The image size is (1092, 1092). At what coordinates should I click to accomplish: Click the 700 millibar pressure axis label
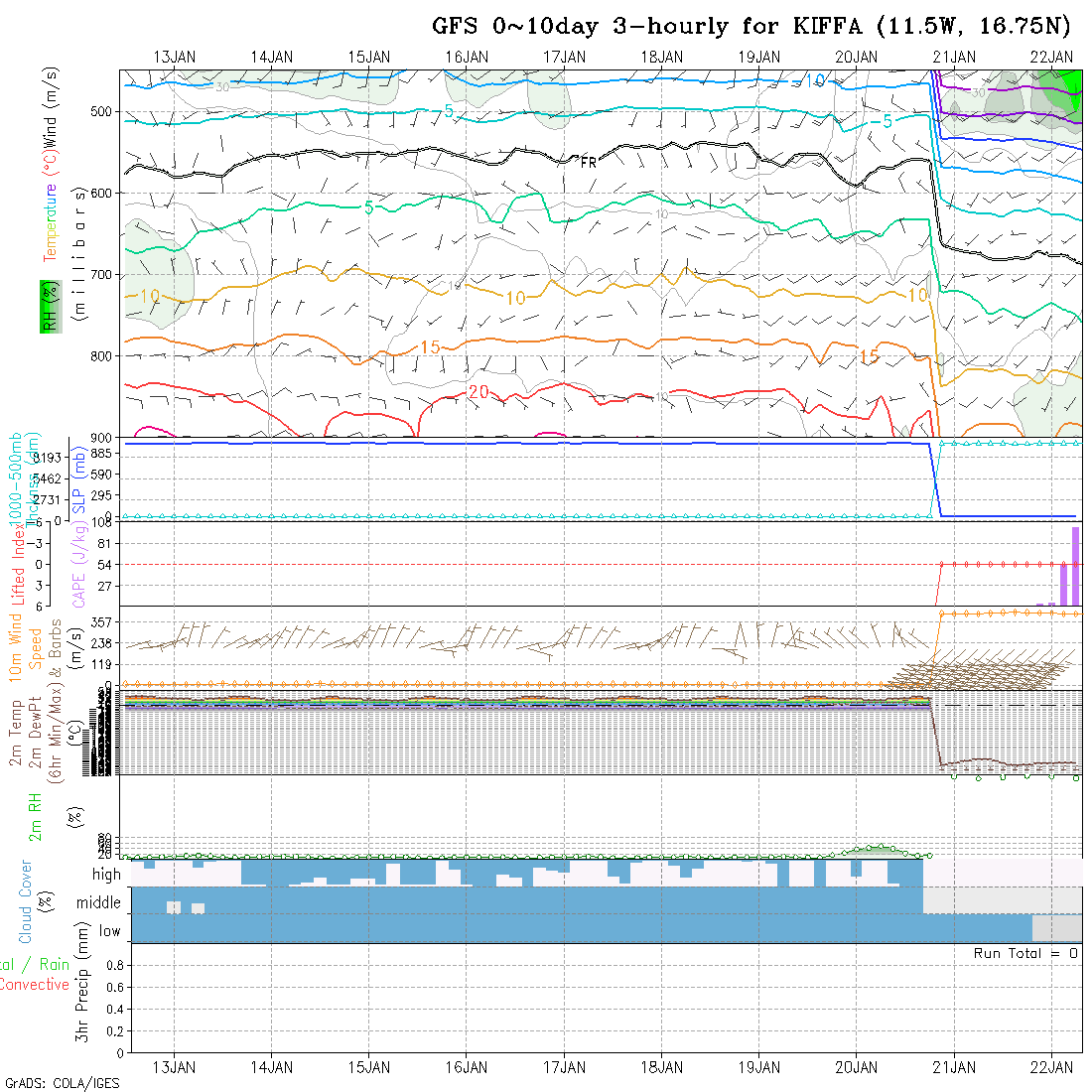(x=103, y=274)
